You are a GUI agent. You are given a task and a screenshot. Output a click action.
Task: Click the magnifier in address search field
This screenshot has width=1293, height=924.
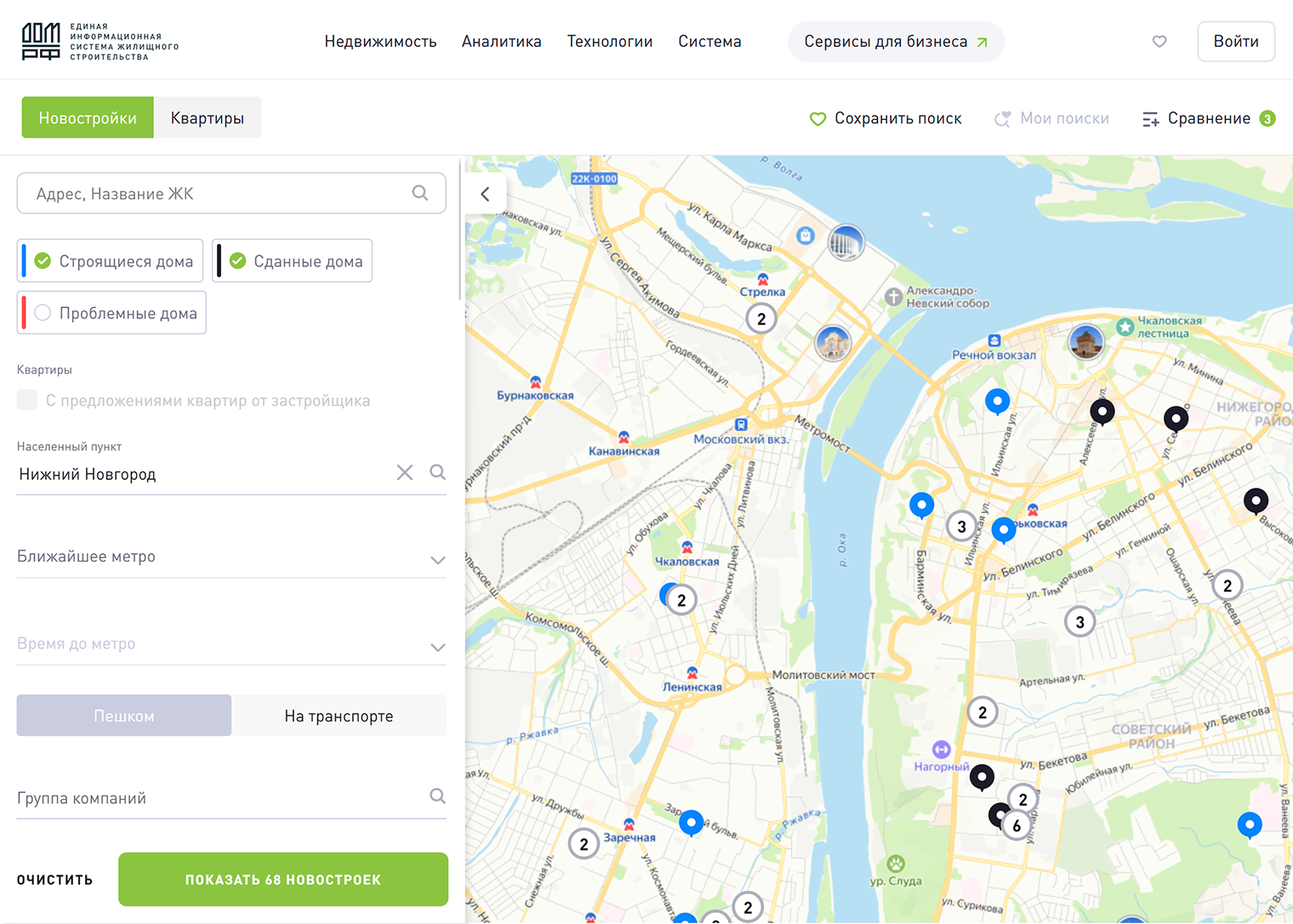[420, 193]
